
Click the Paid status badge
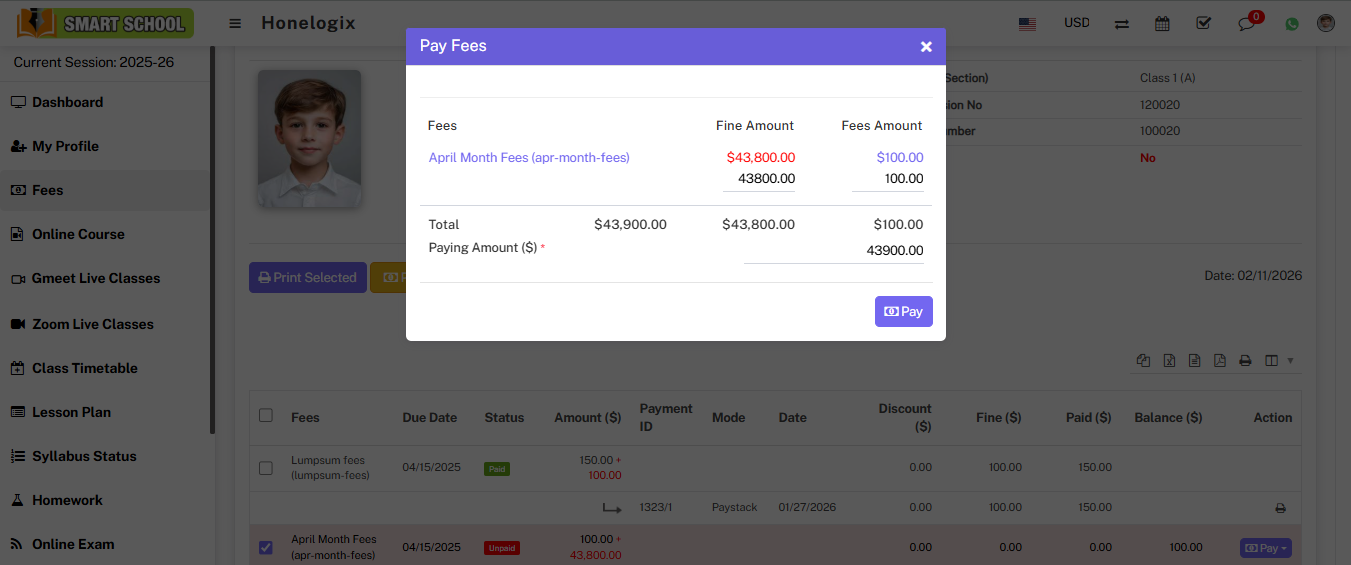pyautogui.click(x=497, y=468)
